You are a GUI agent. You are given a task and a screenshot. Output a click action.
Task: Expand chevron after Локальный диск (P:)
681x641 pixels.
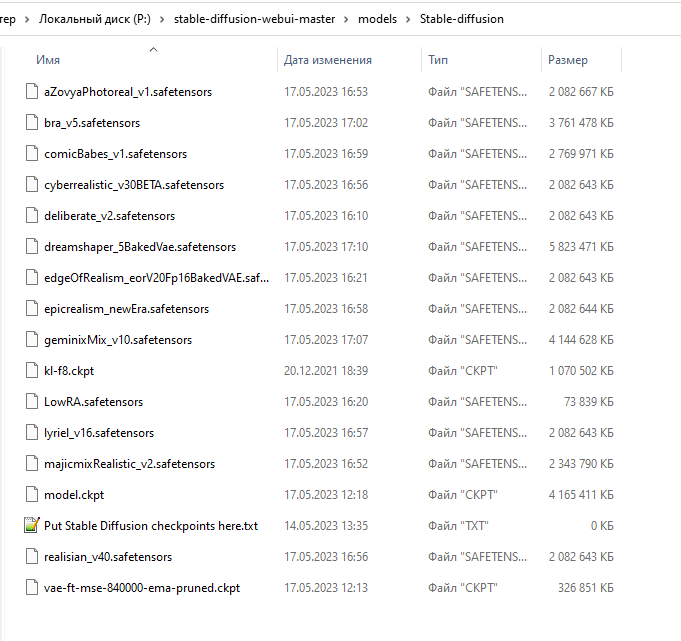coord(162,20)
